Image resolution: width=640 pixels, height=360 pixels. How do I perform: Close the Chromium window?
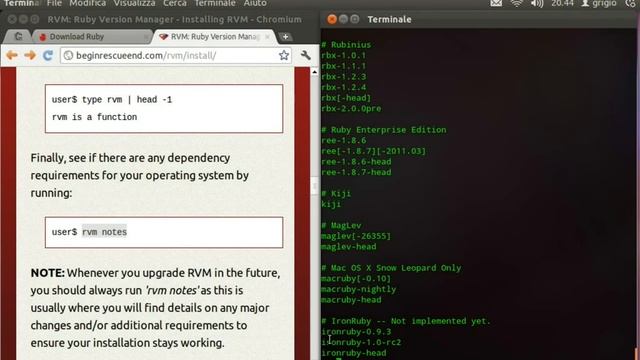click(12, 19)
